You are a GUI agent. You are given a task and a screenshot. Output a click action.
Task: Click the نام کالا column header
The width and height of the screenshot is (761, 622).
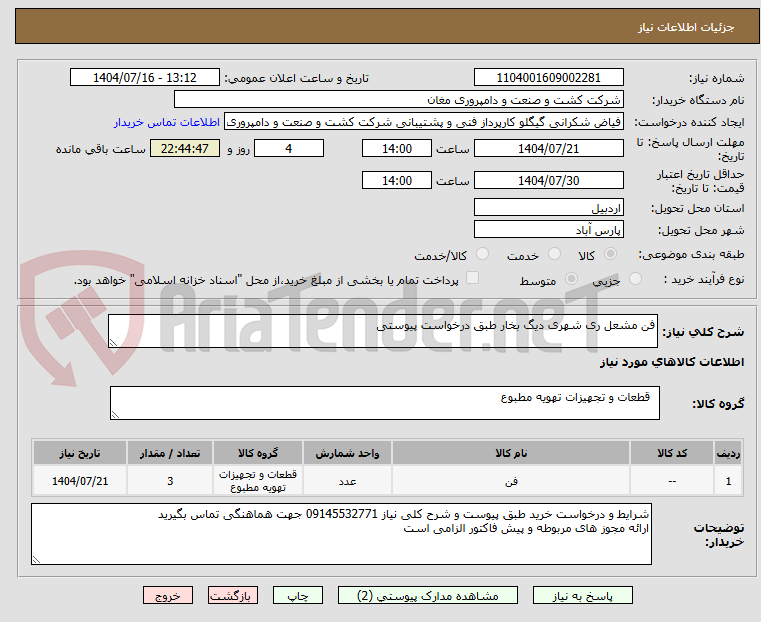click(511, 453)
